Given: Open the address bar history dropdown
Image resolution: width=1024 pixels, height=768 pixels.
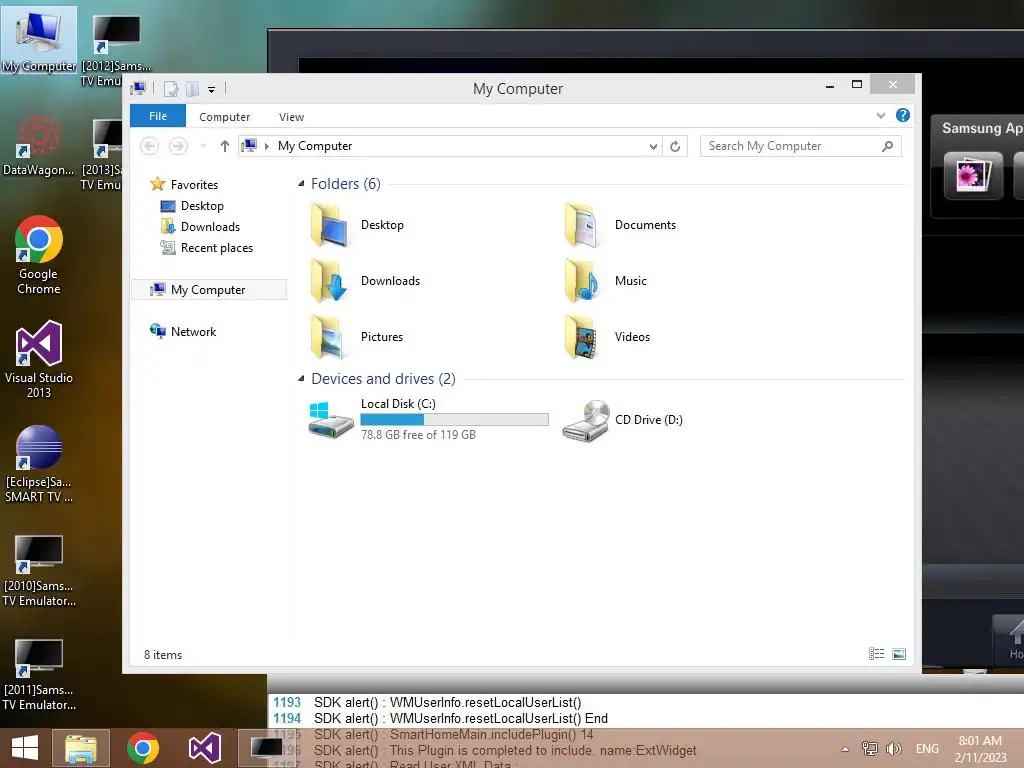Looking at the screenshot, I should 653,146.
